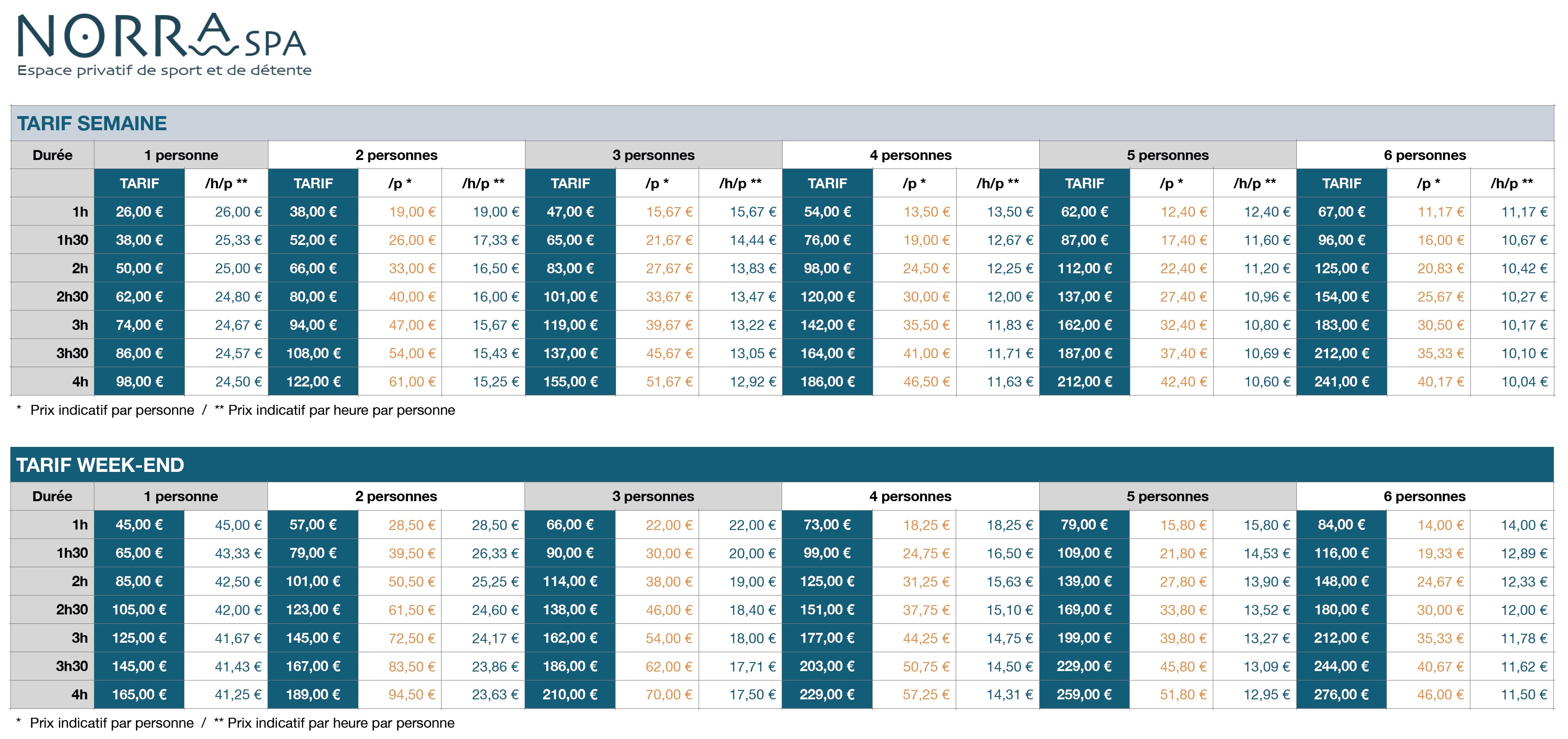Click the weekday 2h30 duration row label
The height and width of the screenshot is (739, 1568).
point(72,296)
